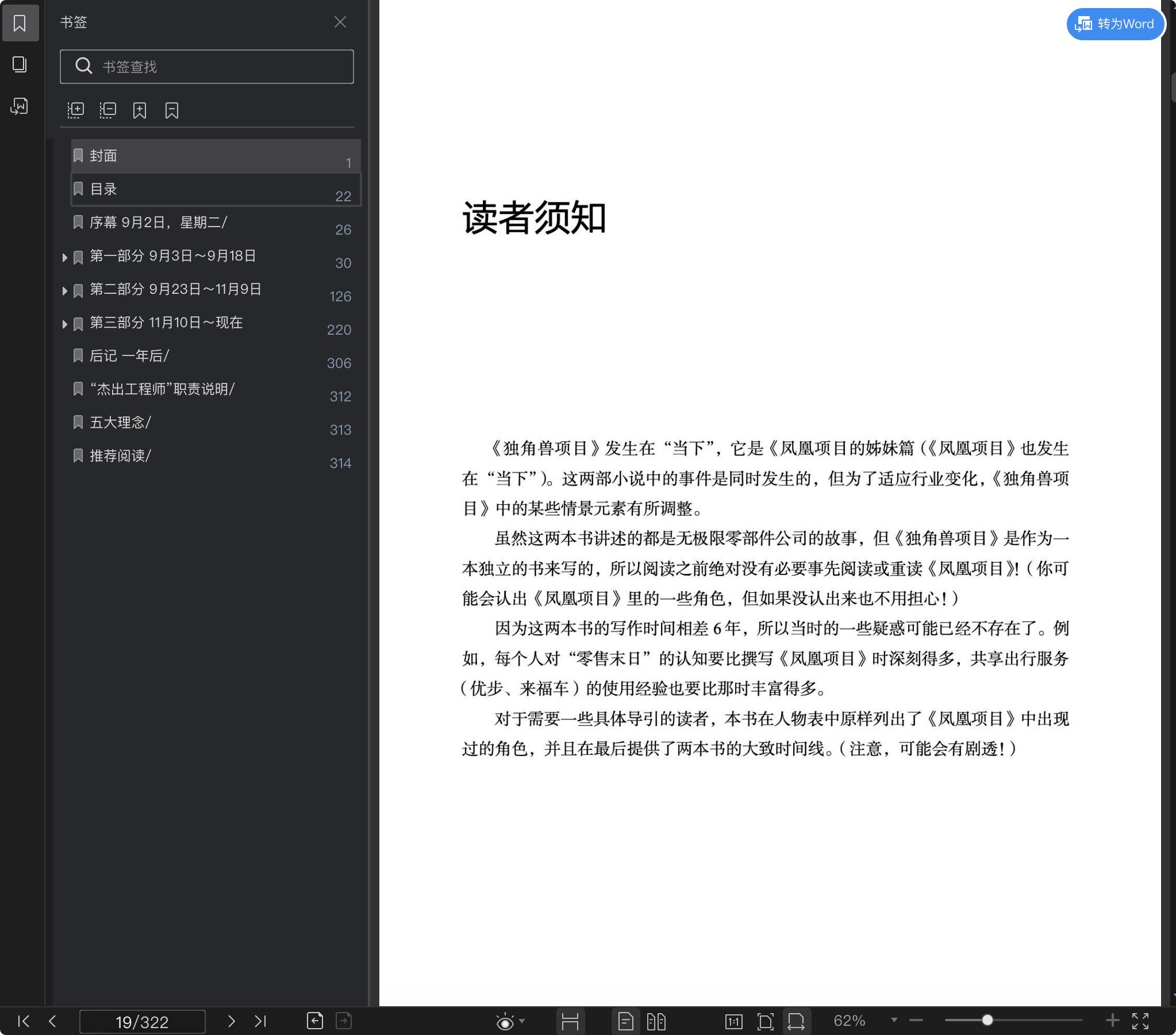
Task: Select two-page view icon
Action: (656, 1021)
